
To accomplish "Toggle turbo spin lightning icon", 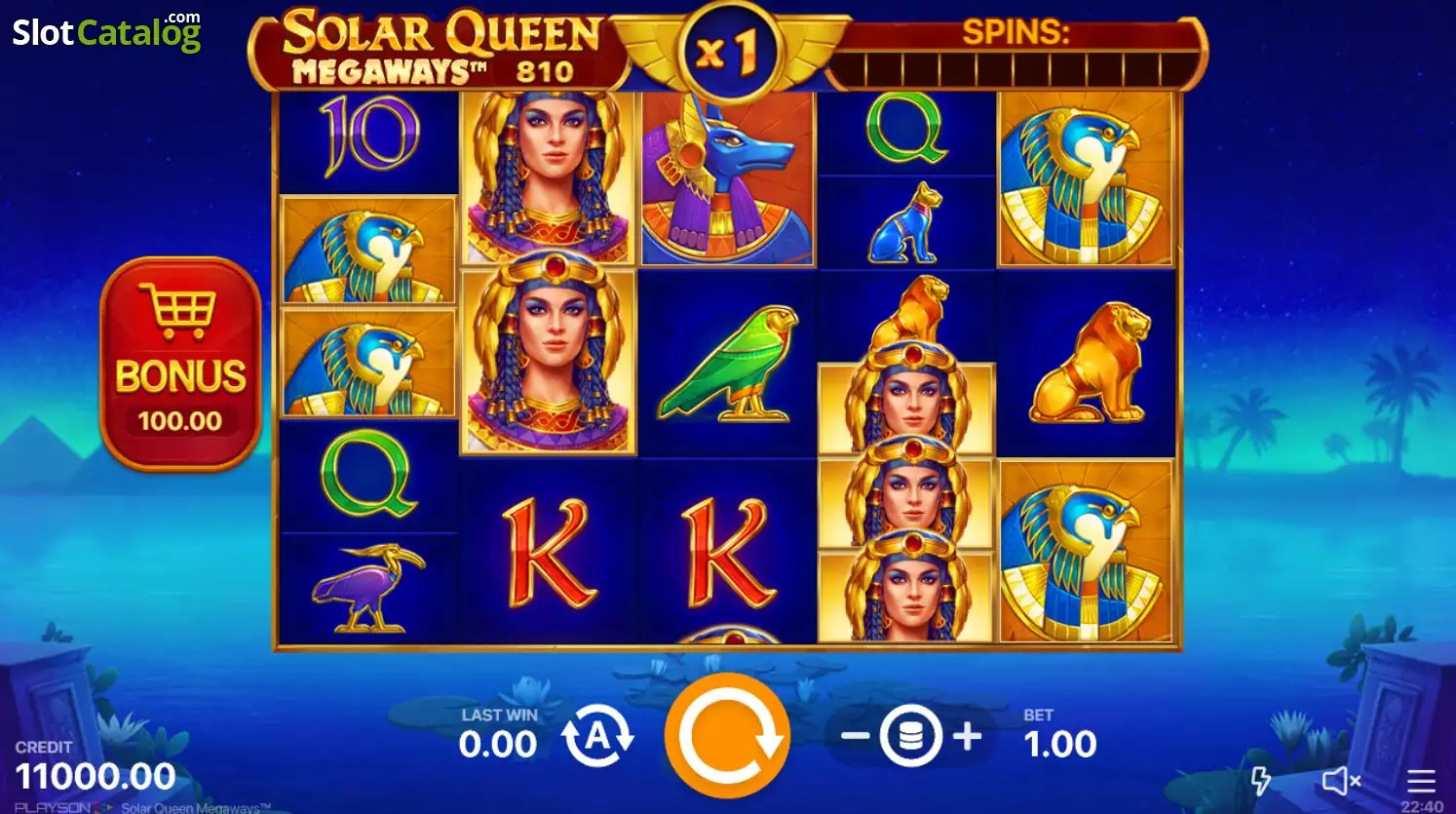I will pyautogui.click(x=1261, y=780).
